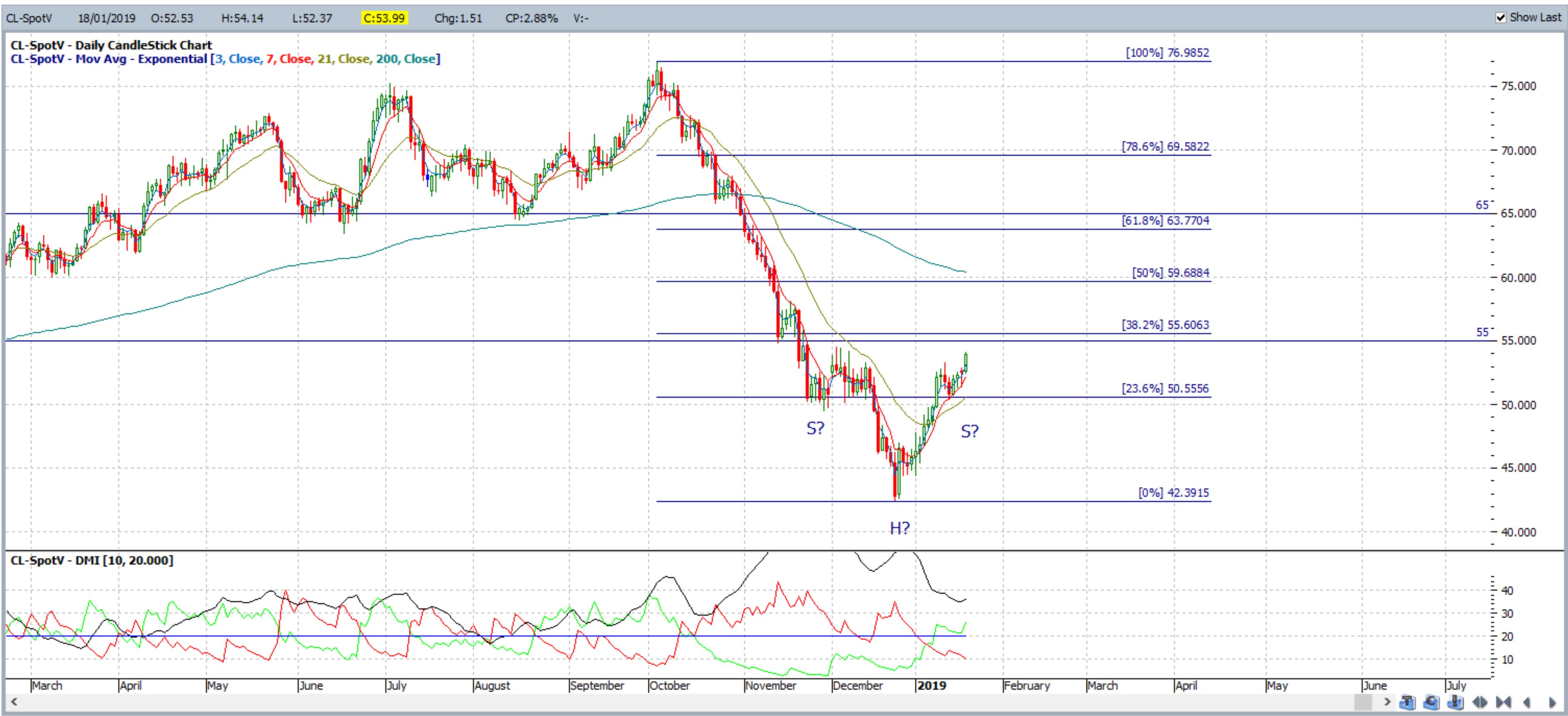Click low price L:52.37
The width and height of the screenshot is (1568, 716).
(312, 18)
